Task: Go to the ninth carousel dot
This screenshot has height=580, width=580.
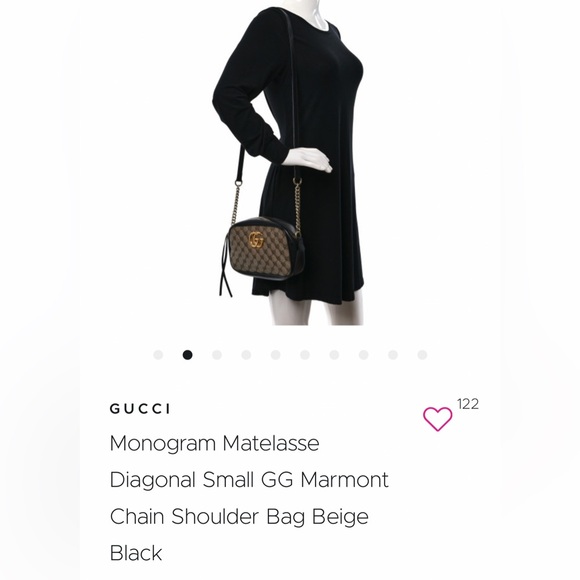Action: click(393, 355)
